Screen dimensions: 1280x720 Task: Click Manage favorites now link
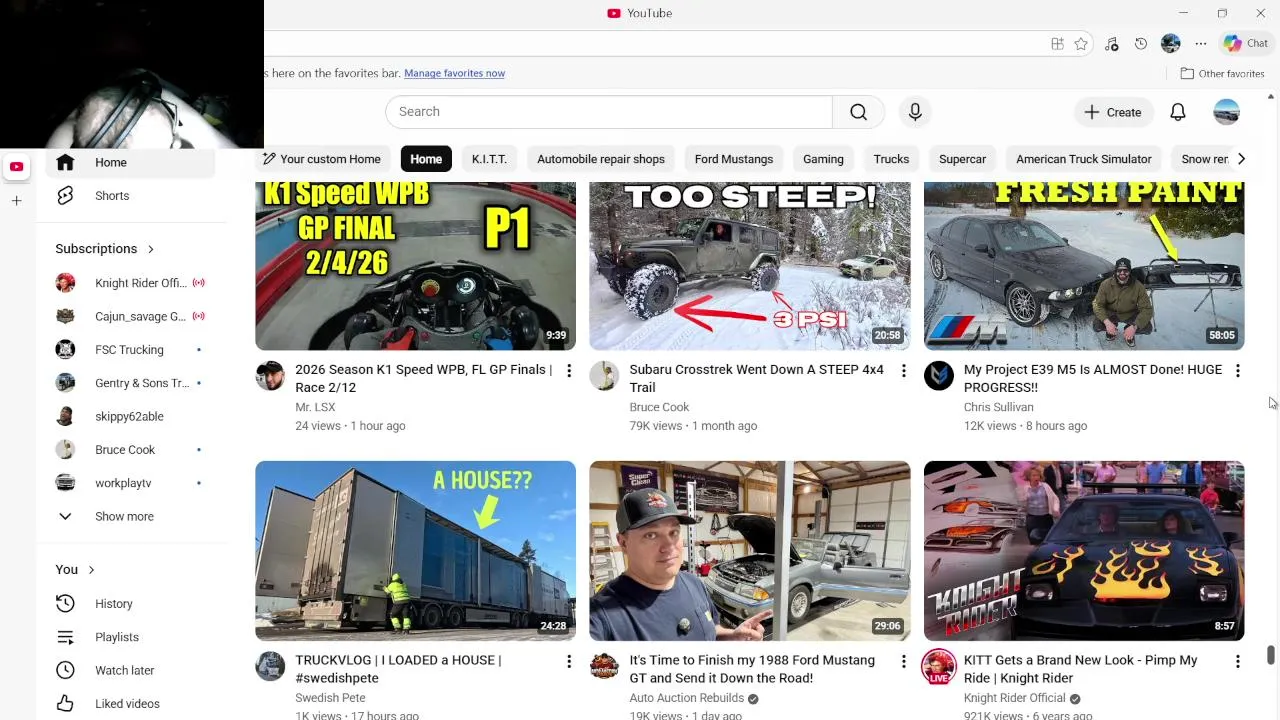454,73
